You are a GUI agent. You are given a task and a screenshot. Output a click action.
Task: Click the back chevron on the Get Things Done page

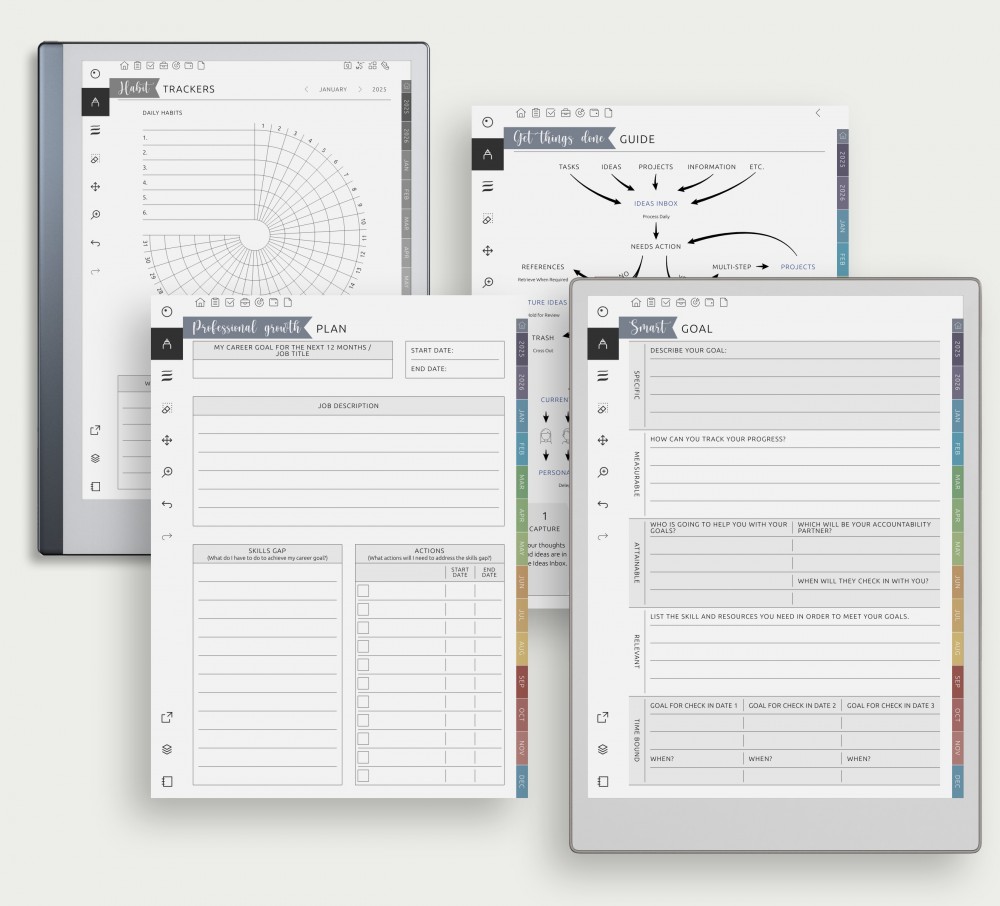pyautogui.click(x=818, y=113)
